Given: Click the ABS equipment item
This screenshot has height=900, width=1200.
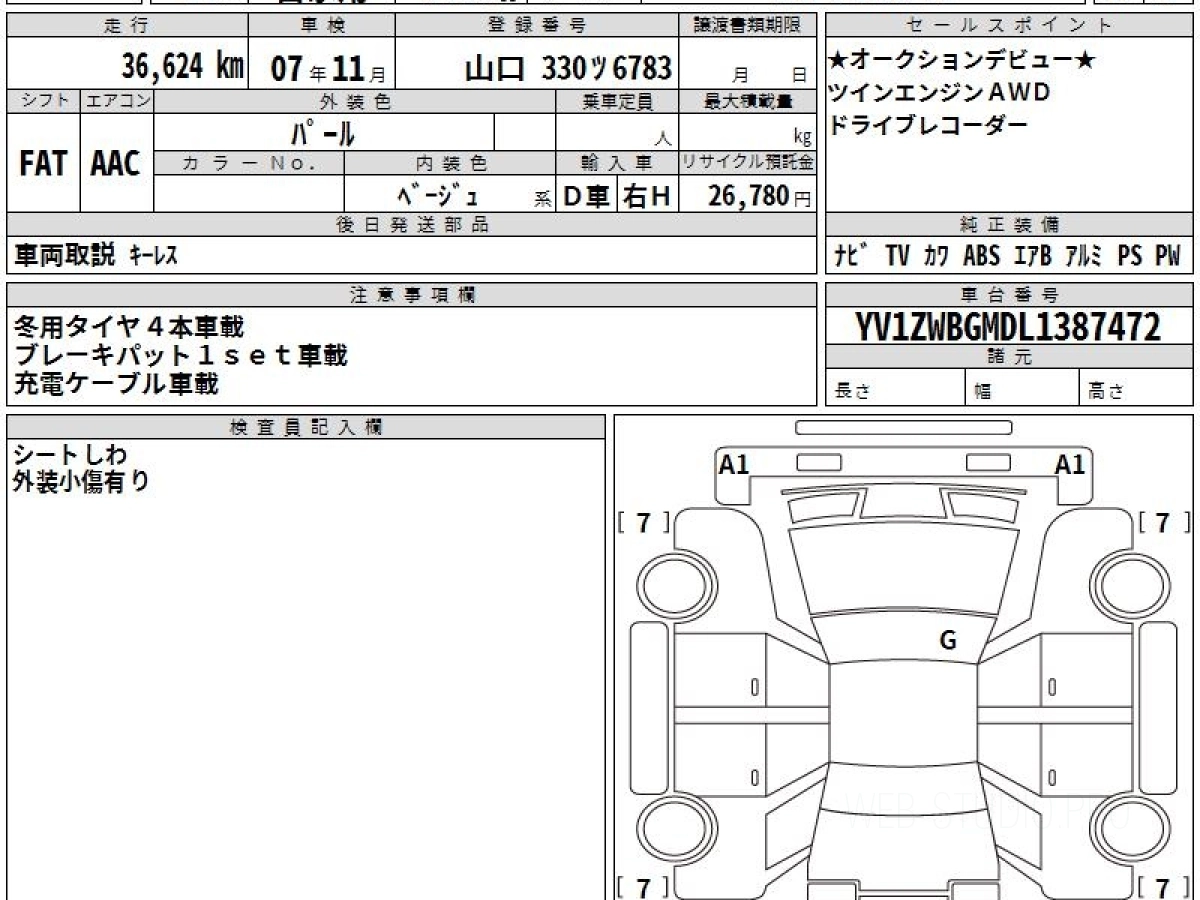Looking at the screenshot, I should [x=981, y=256].
